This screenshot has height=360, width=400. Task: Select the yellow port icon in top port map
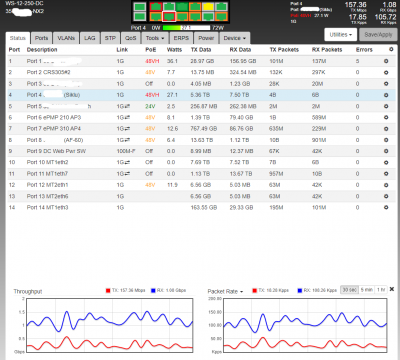click(x=208, y=7)
